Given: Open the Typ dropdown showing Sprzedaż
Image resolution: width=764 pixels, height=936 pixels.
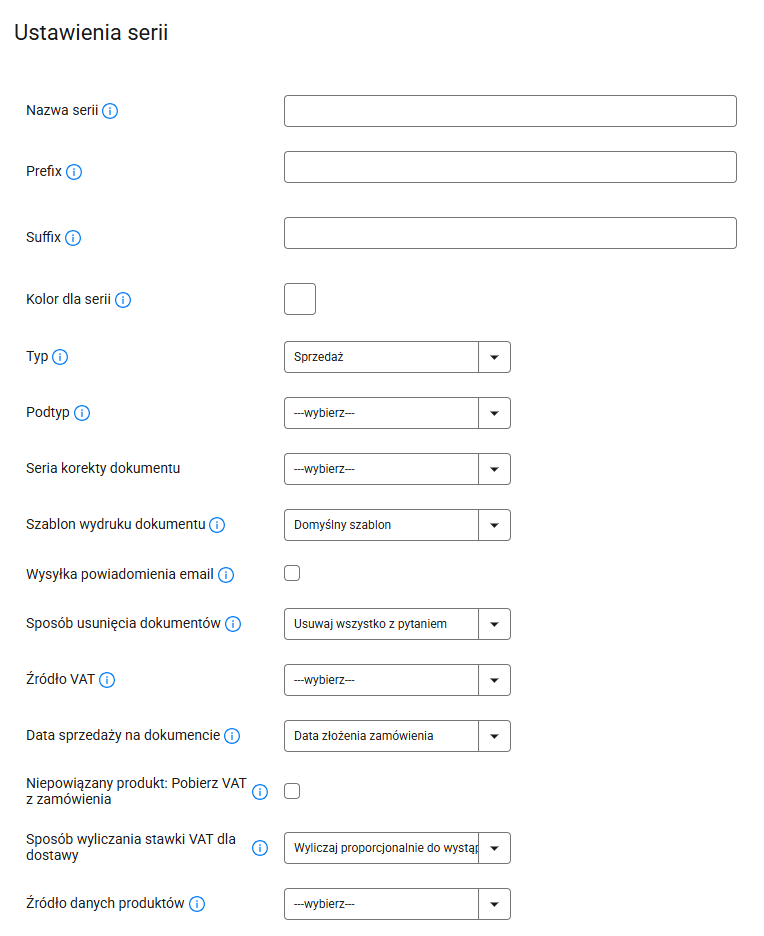Looking at the screenshot, I should click(x=397, y=357).
